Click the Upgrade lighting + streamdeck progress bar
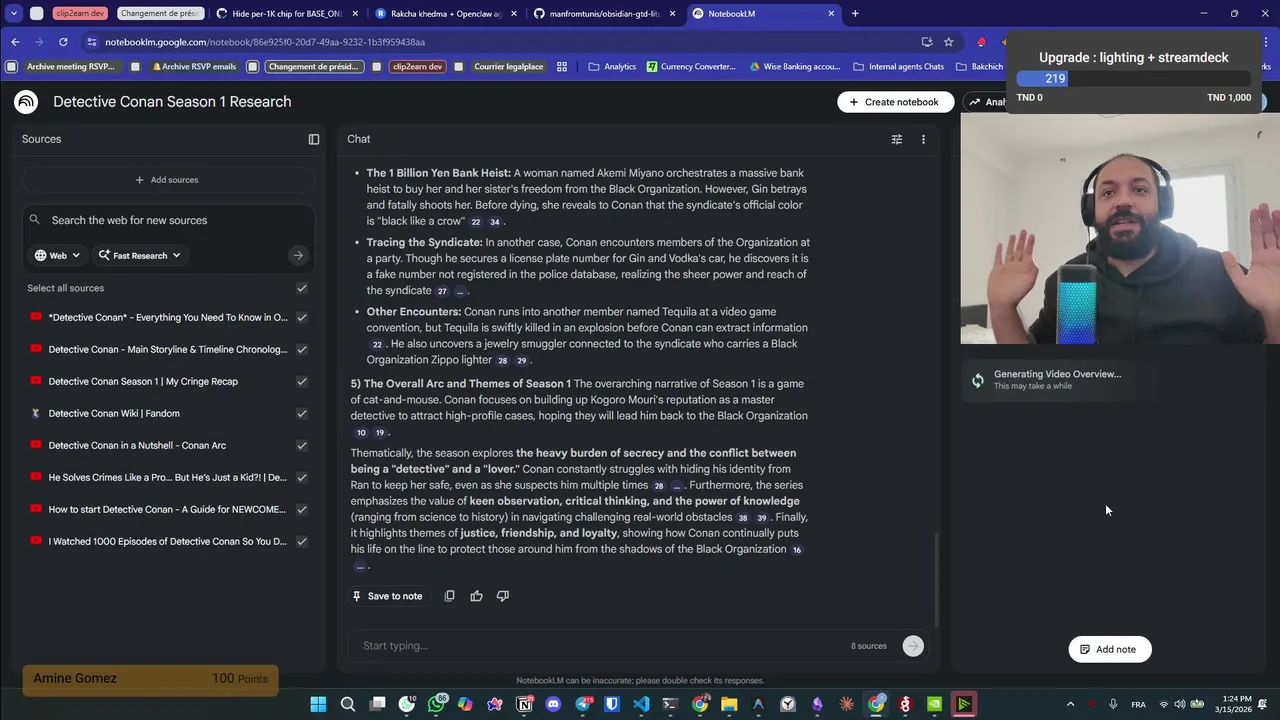Screen dimensions: 1280x720 coord(1133,79)
